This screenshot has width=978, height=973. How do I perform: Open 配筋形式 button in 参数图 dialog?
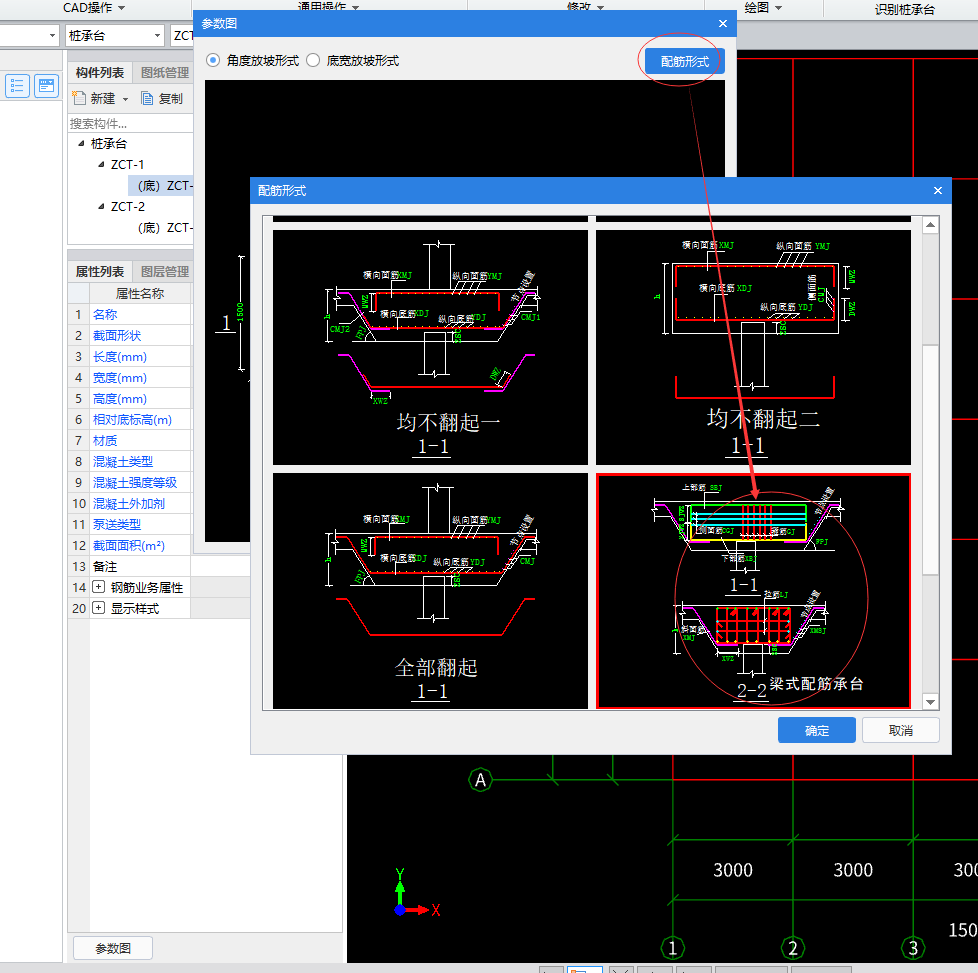684,61
